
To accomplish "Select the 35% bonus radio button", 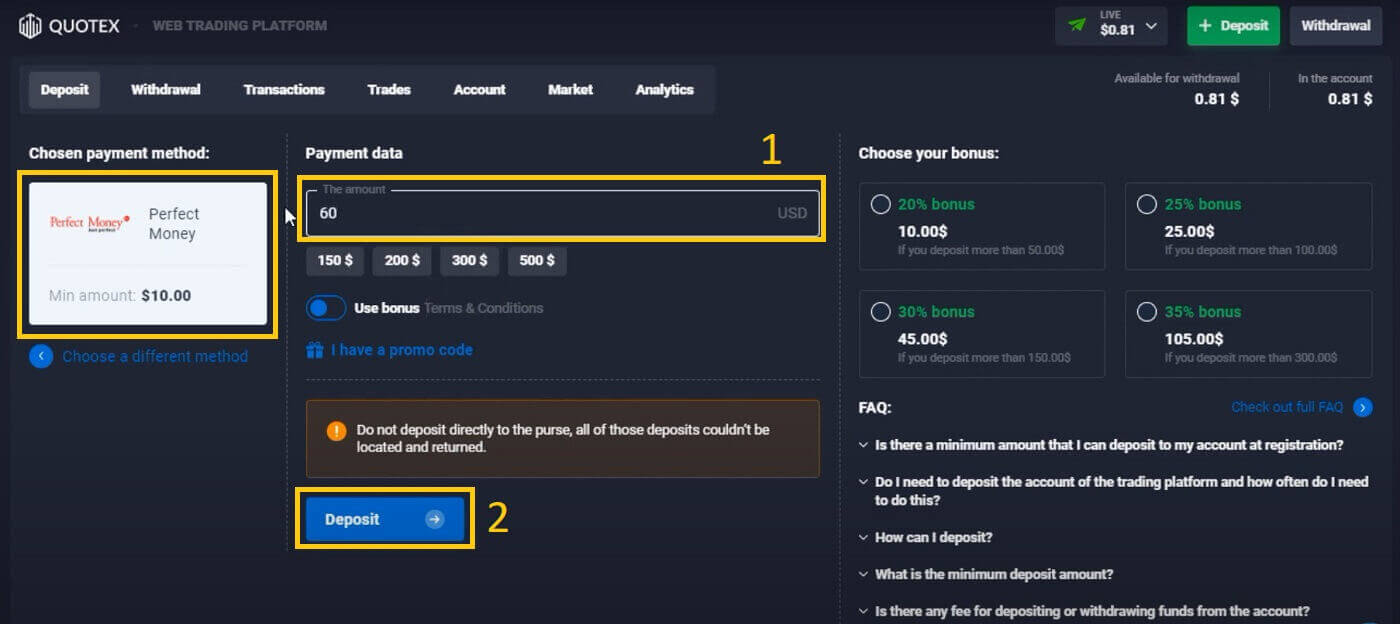I will click(1147, 311).
